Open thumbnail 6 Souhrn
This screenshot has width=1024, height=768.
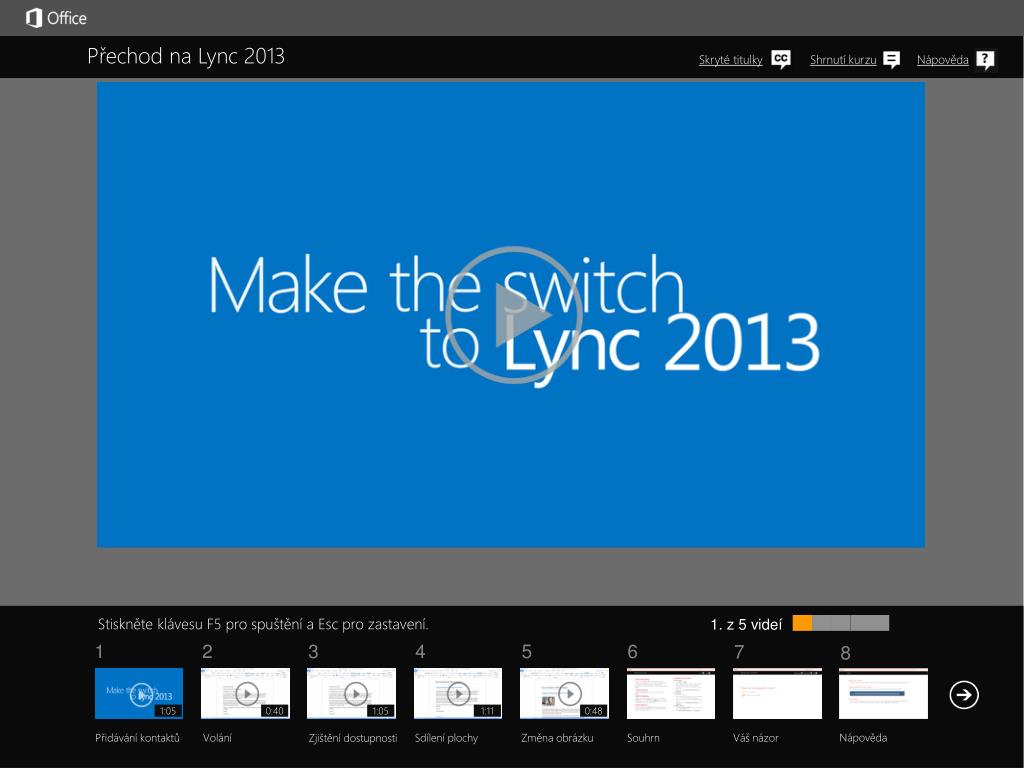(671, 693)
